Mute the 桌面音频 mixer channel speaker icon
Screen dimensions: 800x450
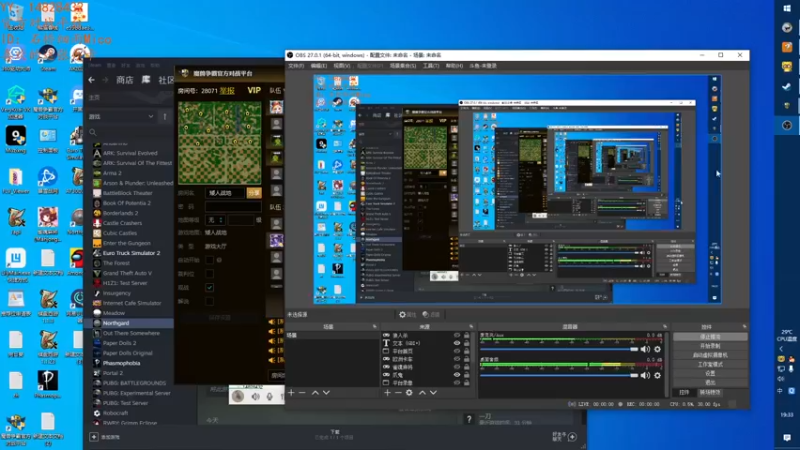(x=645, y=376)
